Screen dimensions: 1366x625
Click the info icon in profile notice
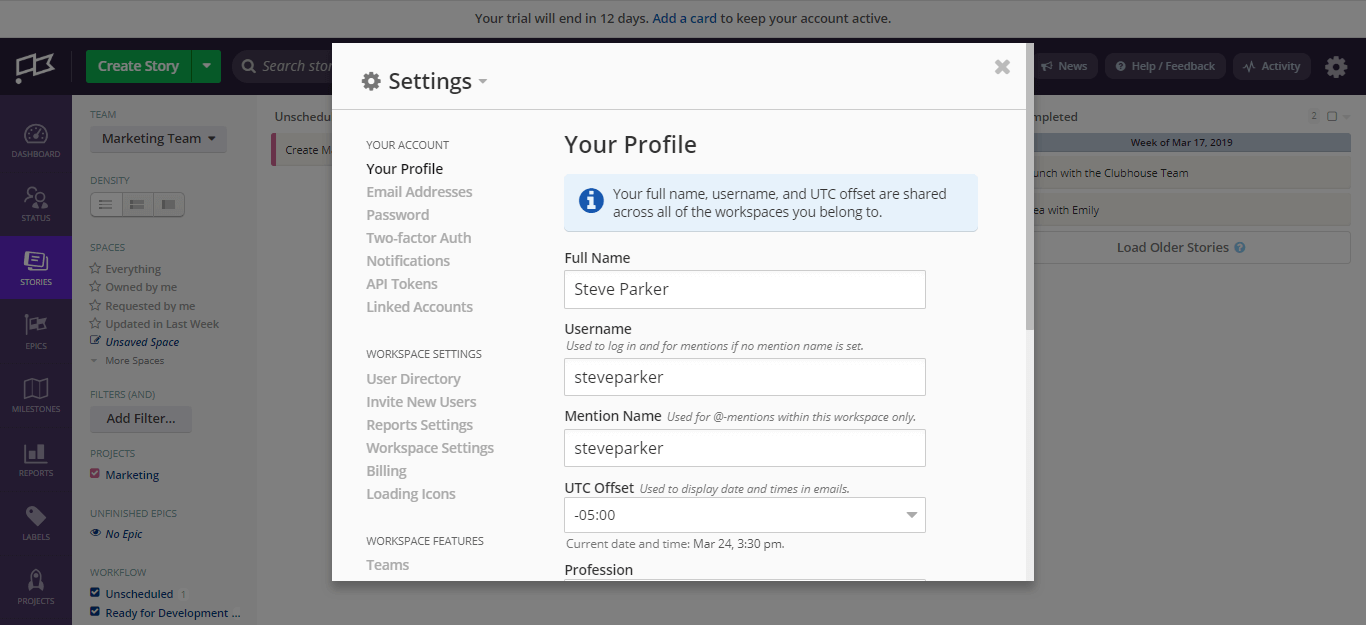click(591, 202)
